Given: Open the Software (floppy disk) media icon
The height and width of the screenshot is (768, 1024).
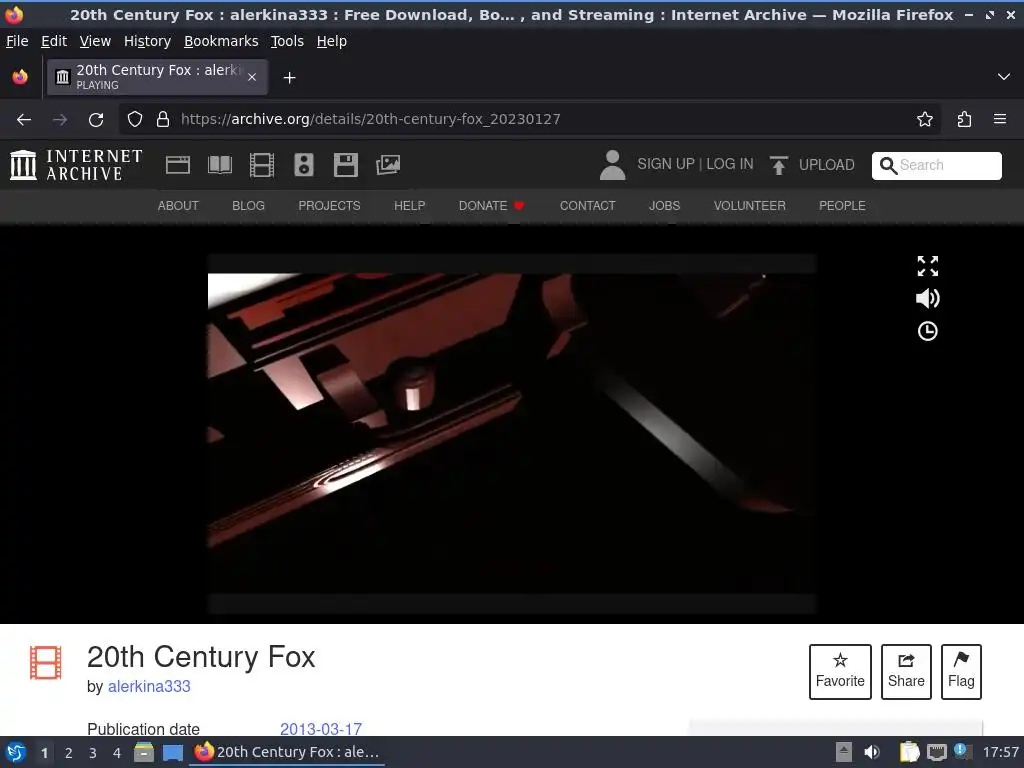Looking at the screenshot, I should pos(345,165).
